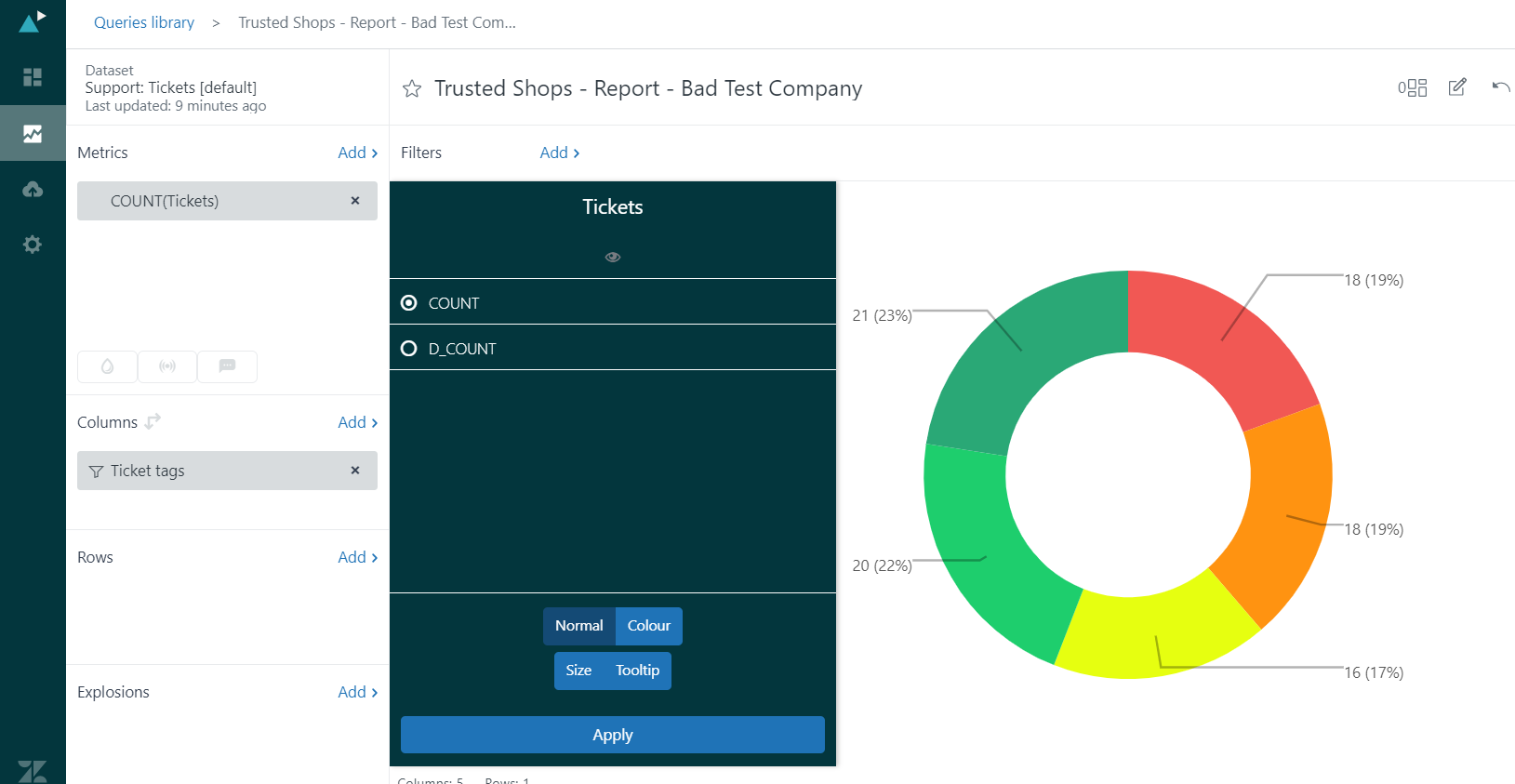Screen dimensions: 1515x784
Task: Remove the COUNT(Tickets) metric with its X
Action: click(x=355, y=201)
